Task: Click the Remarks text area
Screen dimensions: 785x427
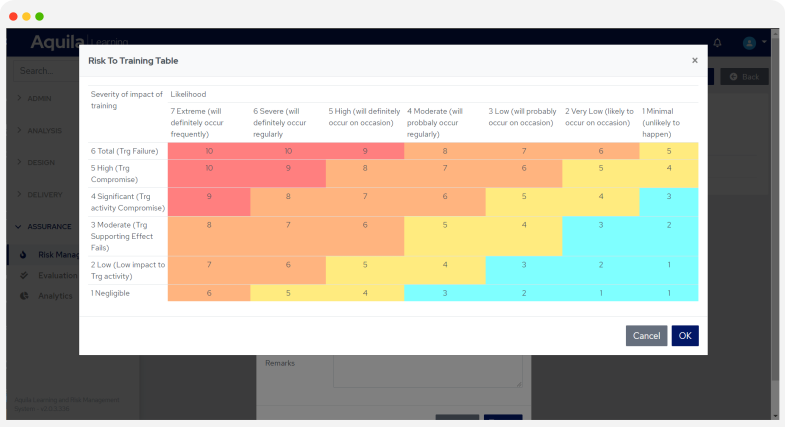Action: pyautogui.click(x=427, y=368)
